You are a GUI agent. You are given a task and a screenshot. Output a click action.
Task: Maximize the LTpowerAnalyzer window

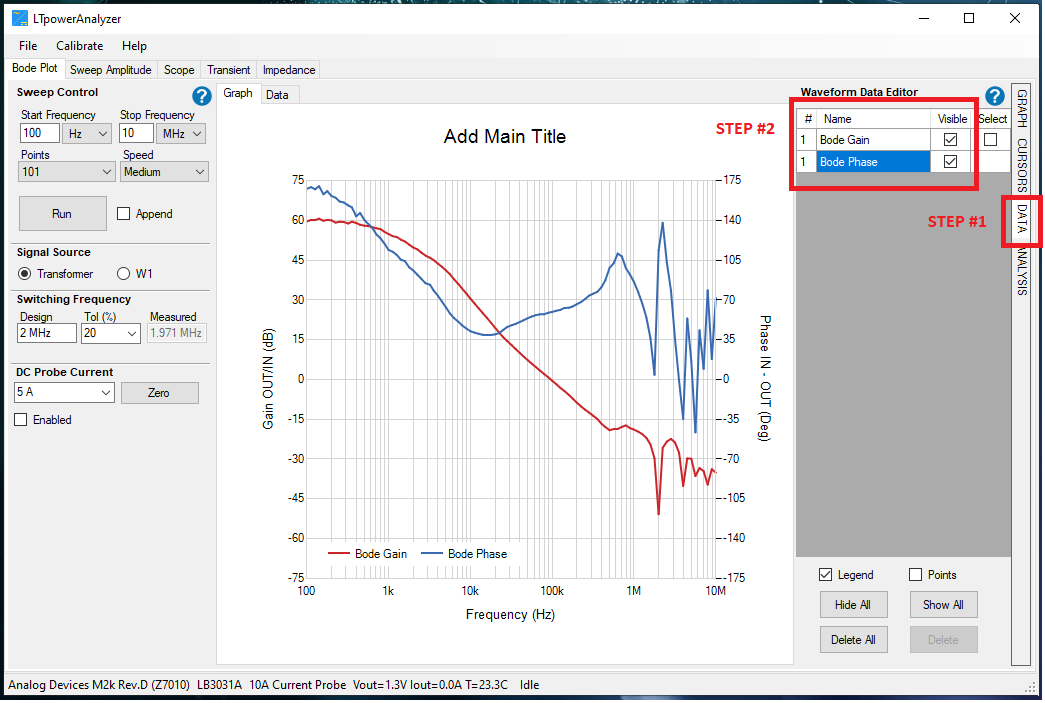(x=968, y=18)
